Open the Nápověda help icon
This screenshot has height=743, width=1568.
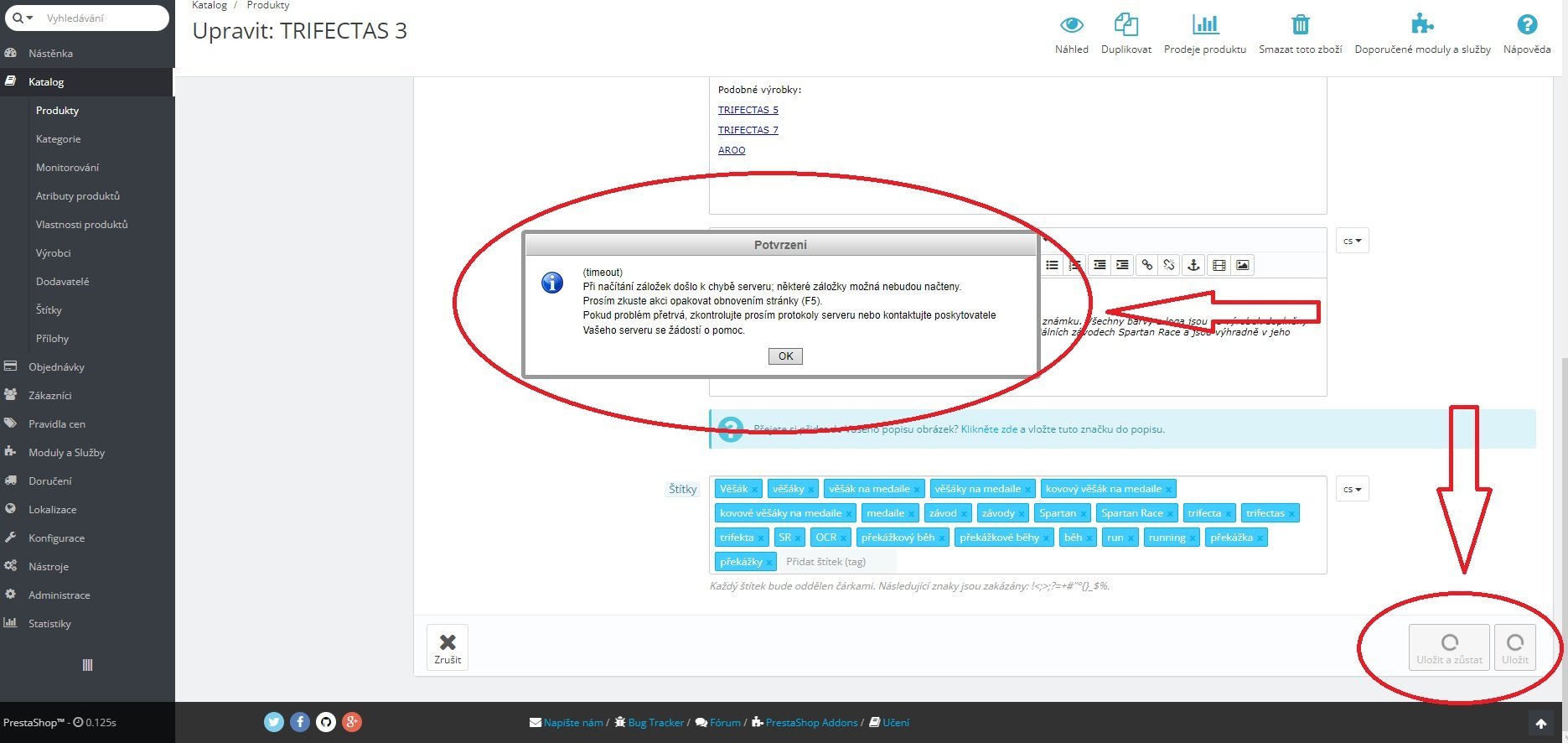[1527, 24]
